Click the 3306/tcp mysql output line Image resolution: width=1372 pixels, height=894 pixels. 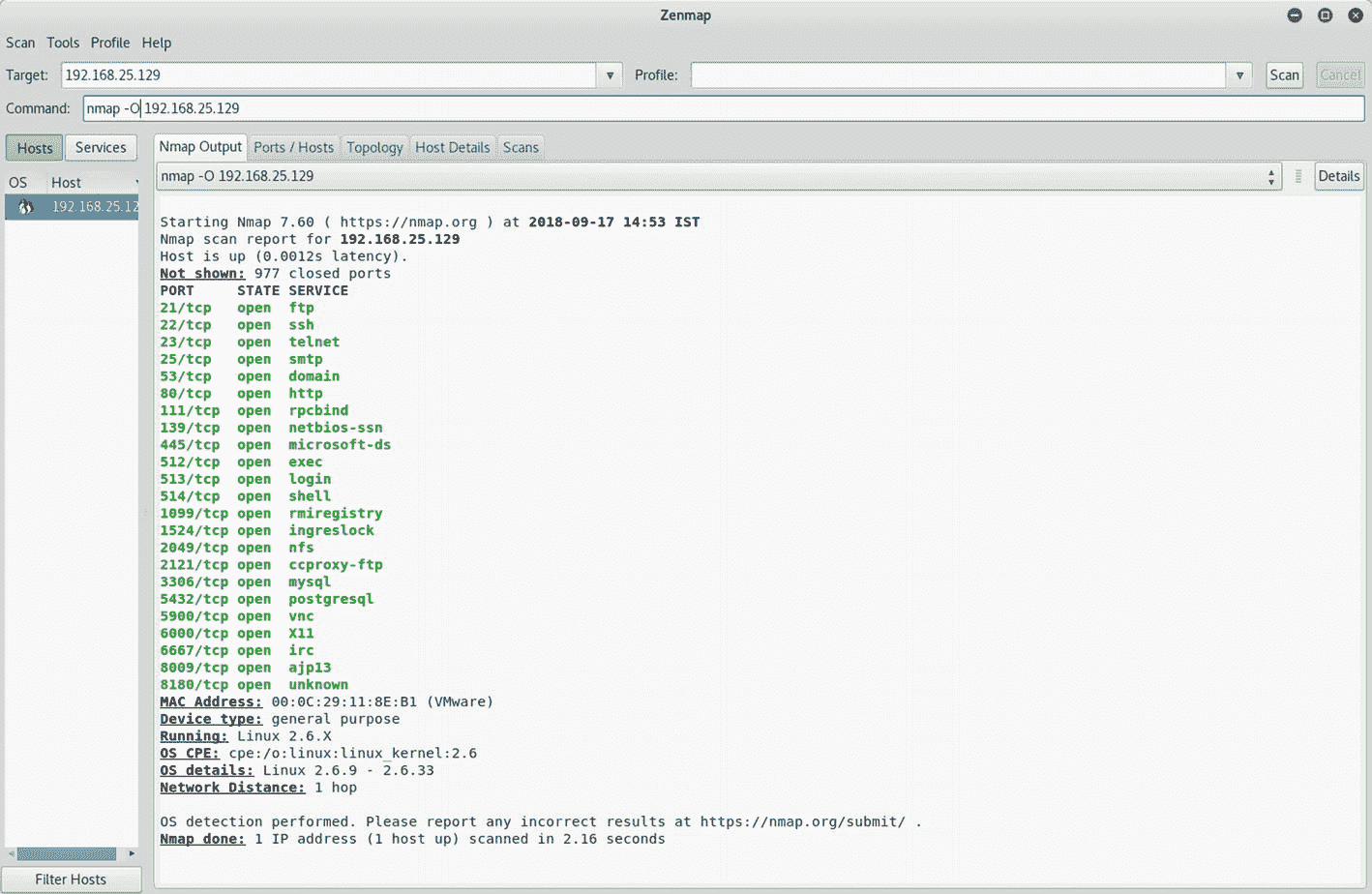pos(246,582)
